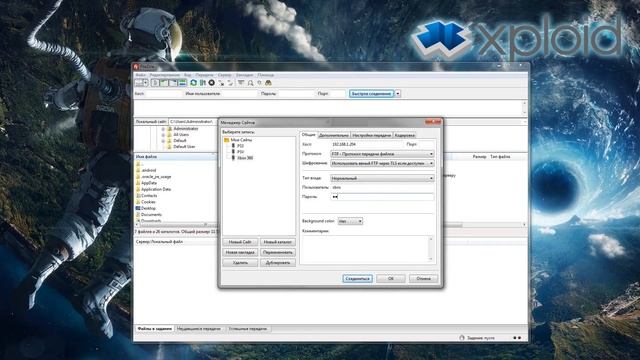
Task: Click the Переименовать button
Action: click(x=278, y=253)
